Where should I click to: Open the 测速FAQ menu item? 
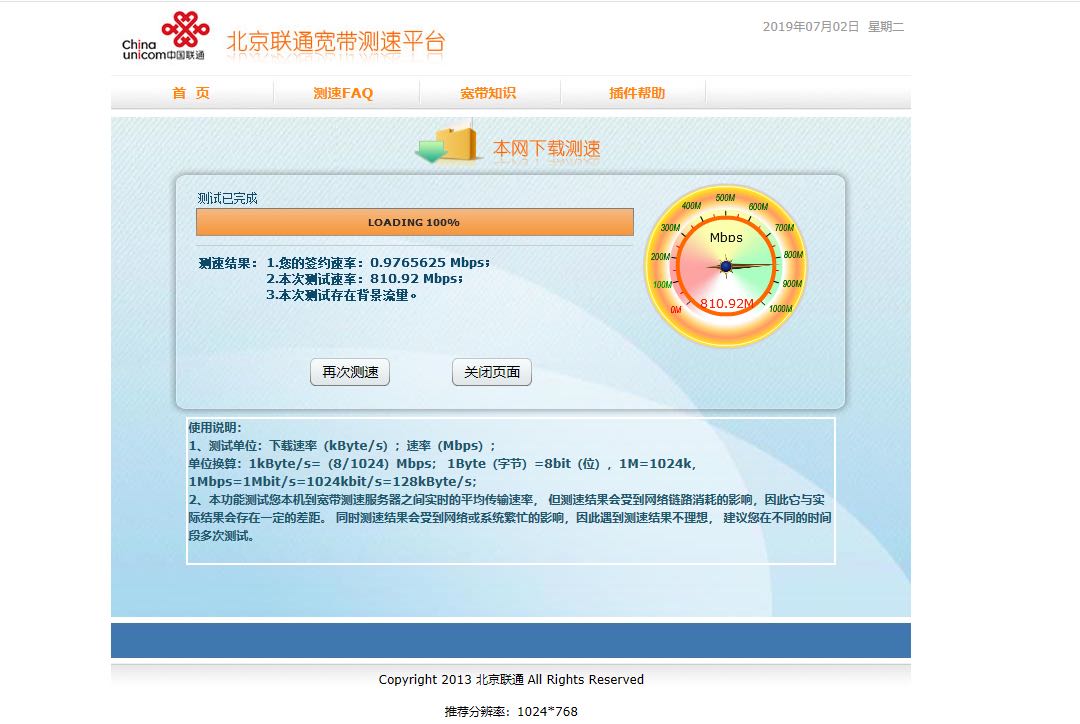click(x=343, y=93)
